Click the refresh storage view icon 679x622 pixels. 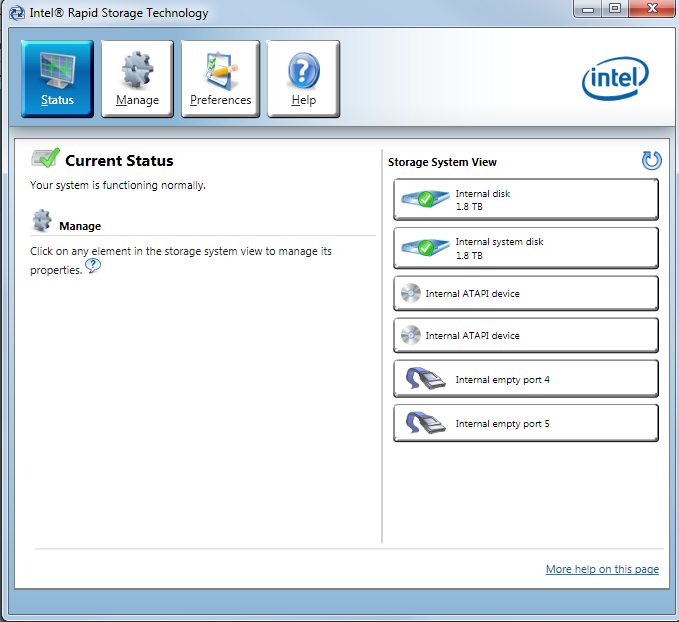[651, 160]
